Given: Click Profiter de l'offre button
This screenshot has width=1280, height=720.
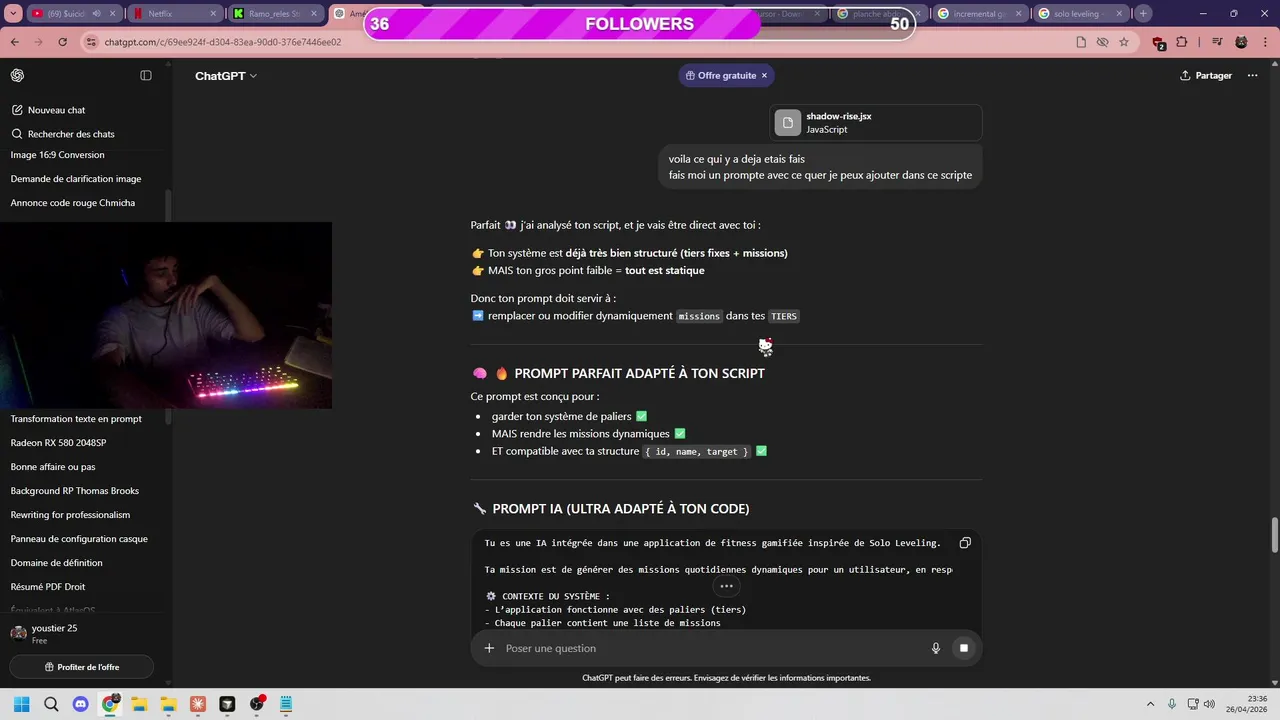Looking at the screenshot, I should (x=82, y=667).
